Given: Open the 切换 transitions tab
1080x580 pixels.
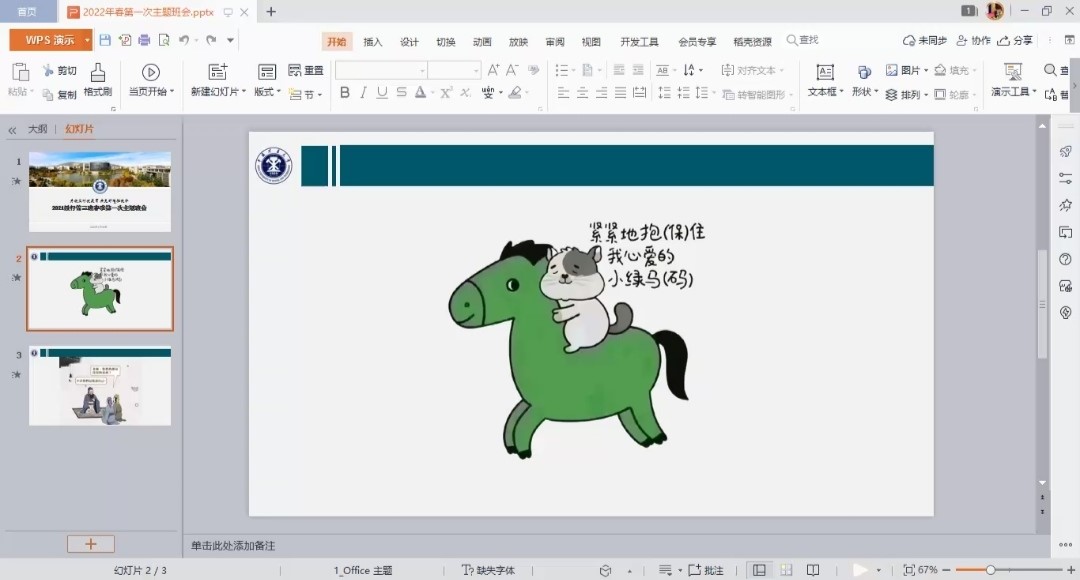Looking at the screenshot, I should (x=446, y=41).
